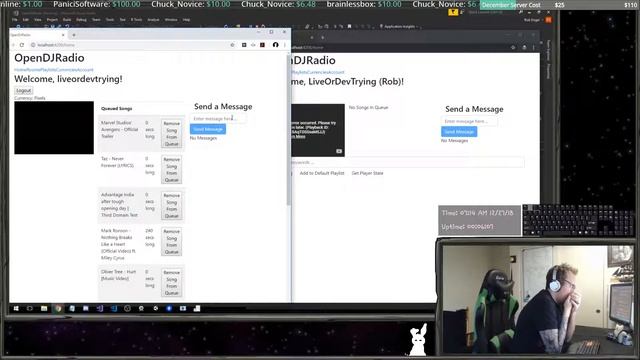This screenshot has height=360, width=640.
Task: Click the song search field in the right window
Action: click(408, 162)
